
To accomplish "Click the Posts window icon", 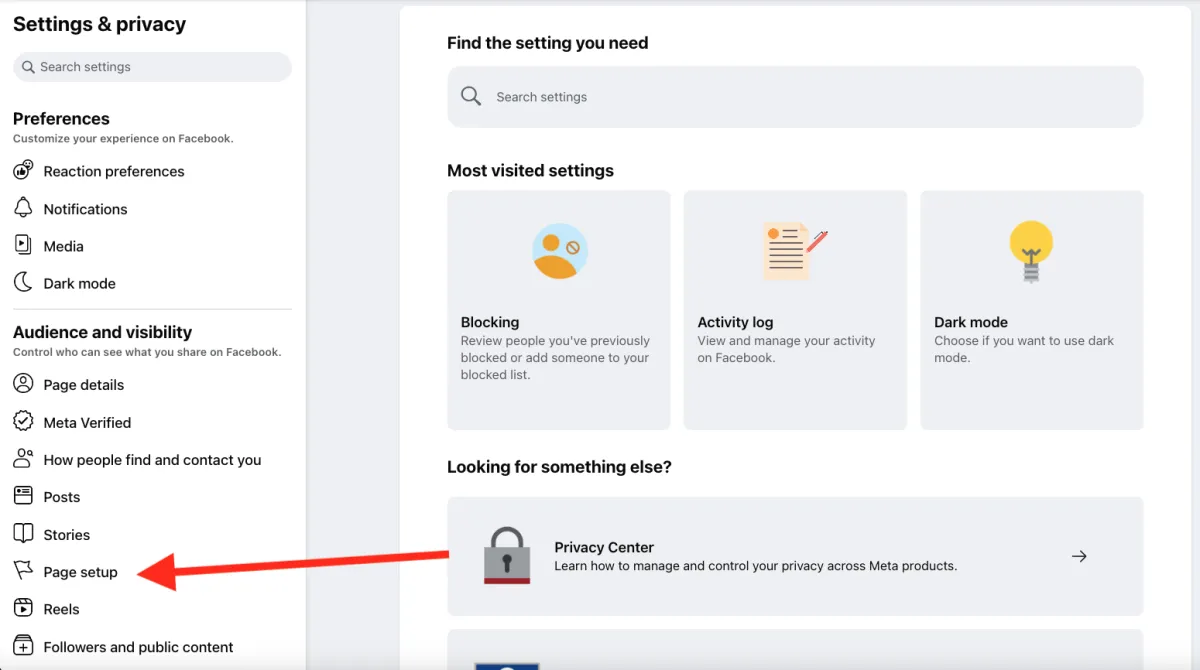I will click(23, 496).
